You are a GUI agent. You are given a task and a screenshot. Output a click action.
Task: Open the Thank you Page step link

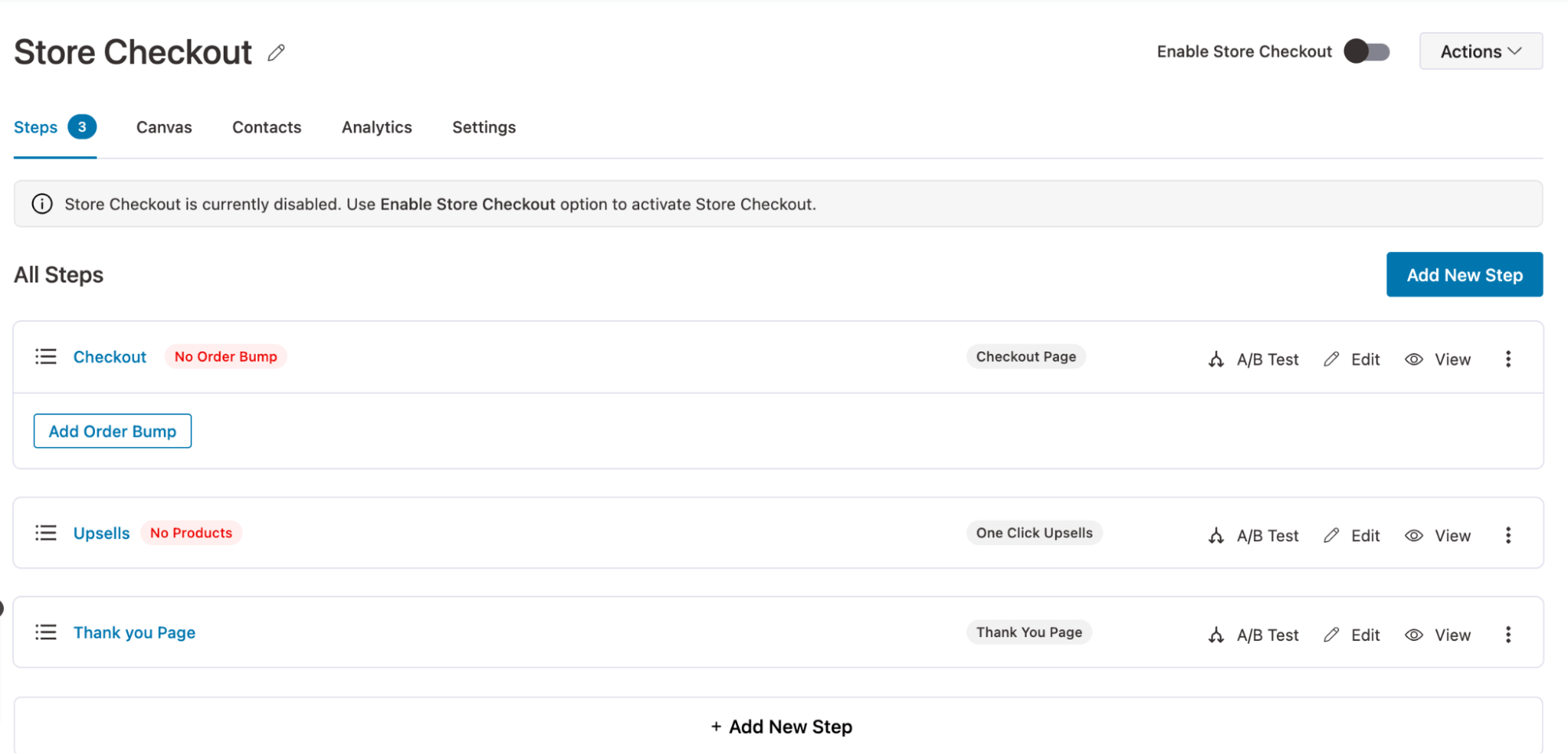[134, 632]
